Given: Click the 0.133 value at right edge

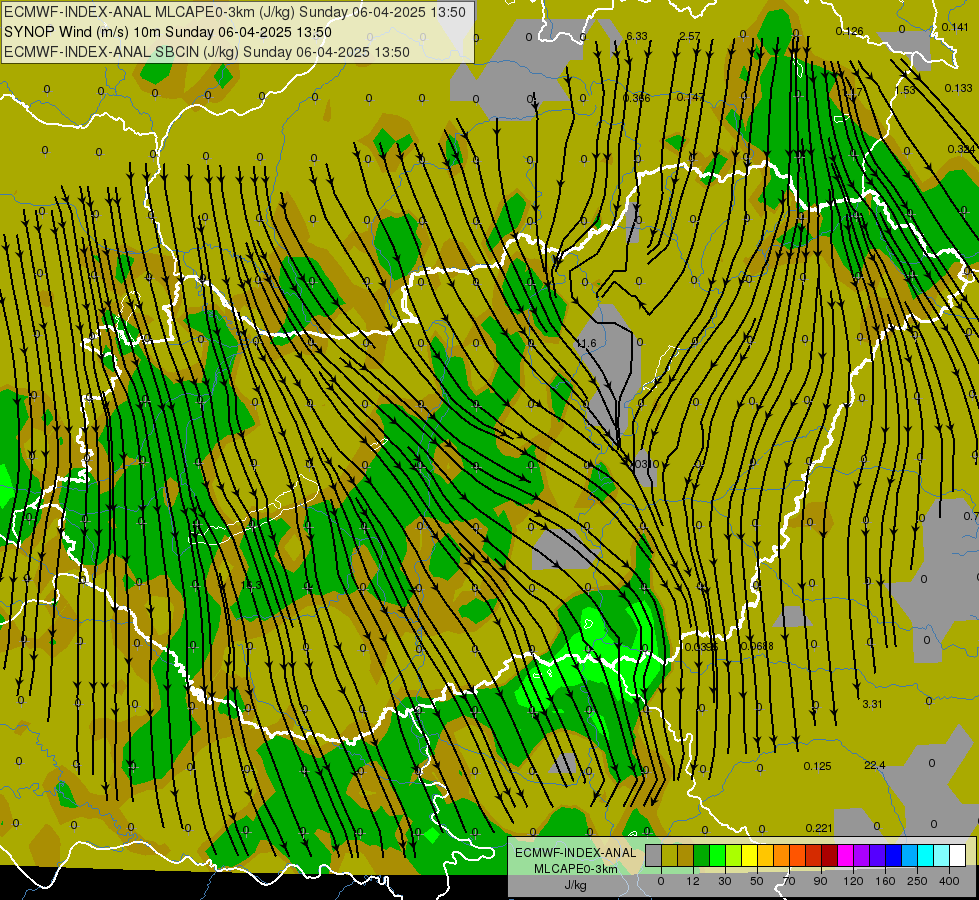Looking at the screenshot, I should 958,88.
